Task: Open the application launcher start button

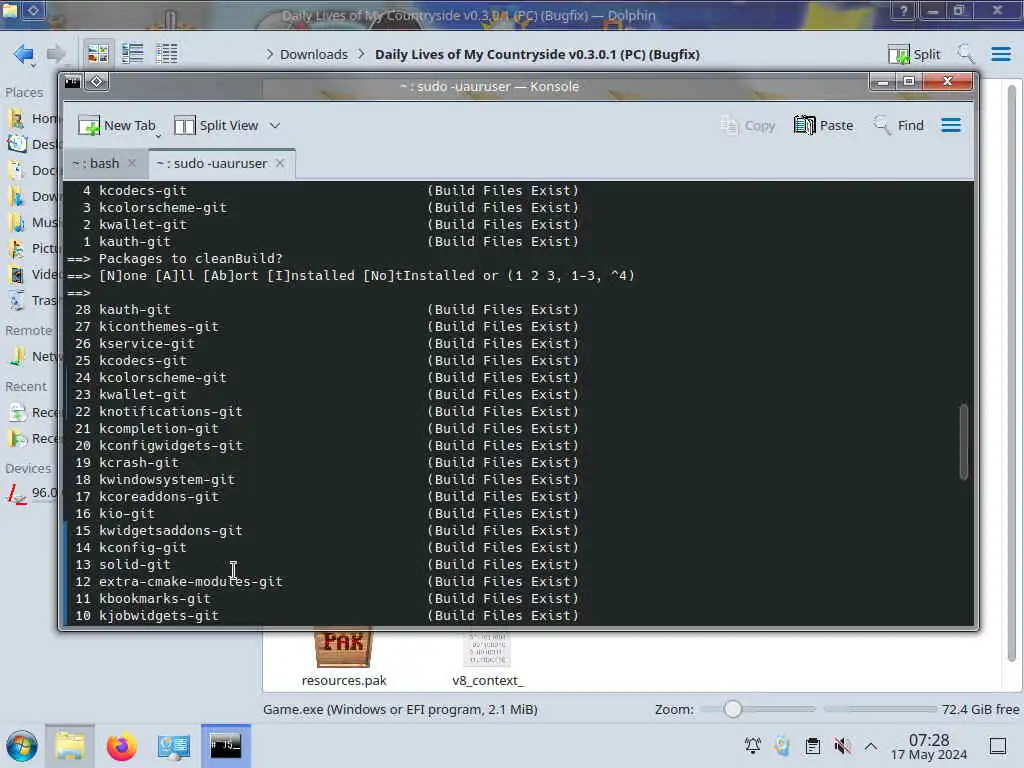Action: [22, 746]
